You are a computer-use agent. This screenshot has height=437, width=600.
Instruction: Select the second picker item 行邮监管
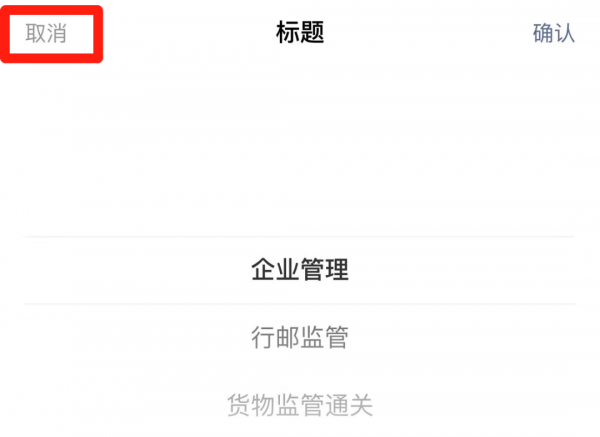pyautogui.click(x=300, y=337)
